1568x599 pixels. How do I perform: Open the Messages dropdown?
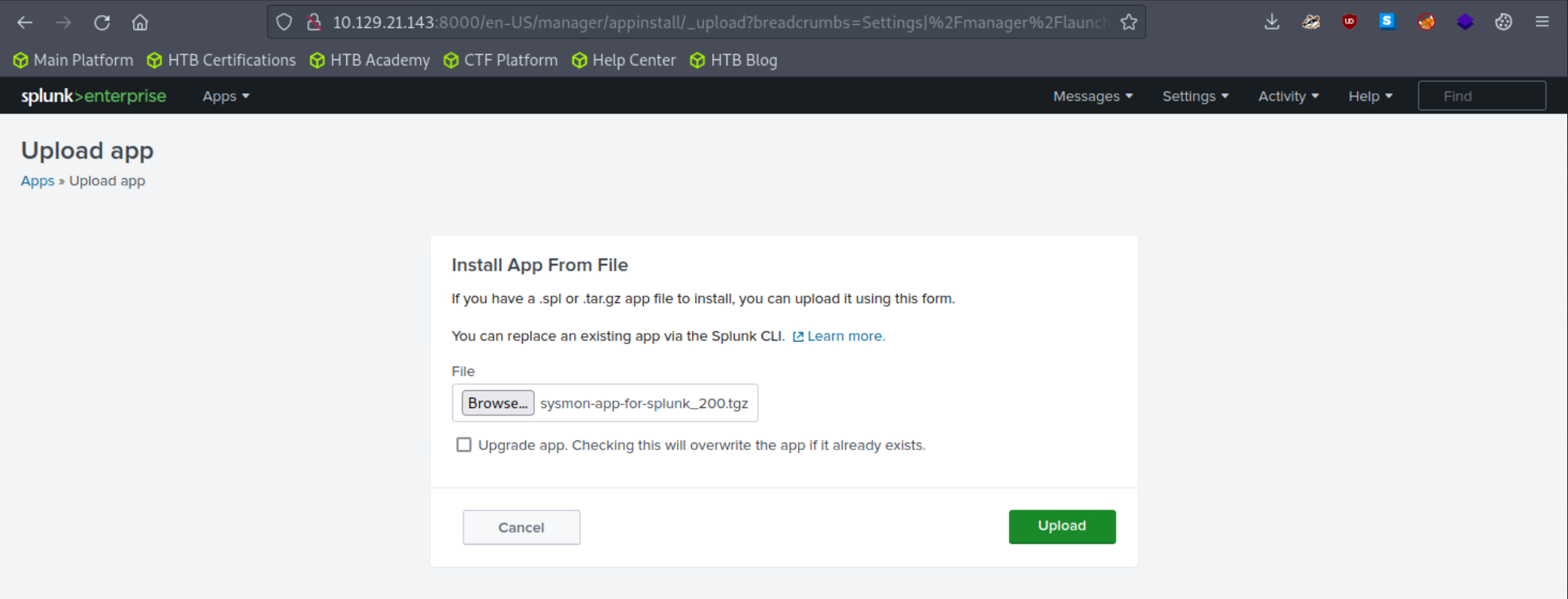click(x=1092, y=96)
